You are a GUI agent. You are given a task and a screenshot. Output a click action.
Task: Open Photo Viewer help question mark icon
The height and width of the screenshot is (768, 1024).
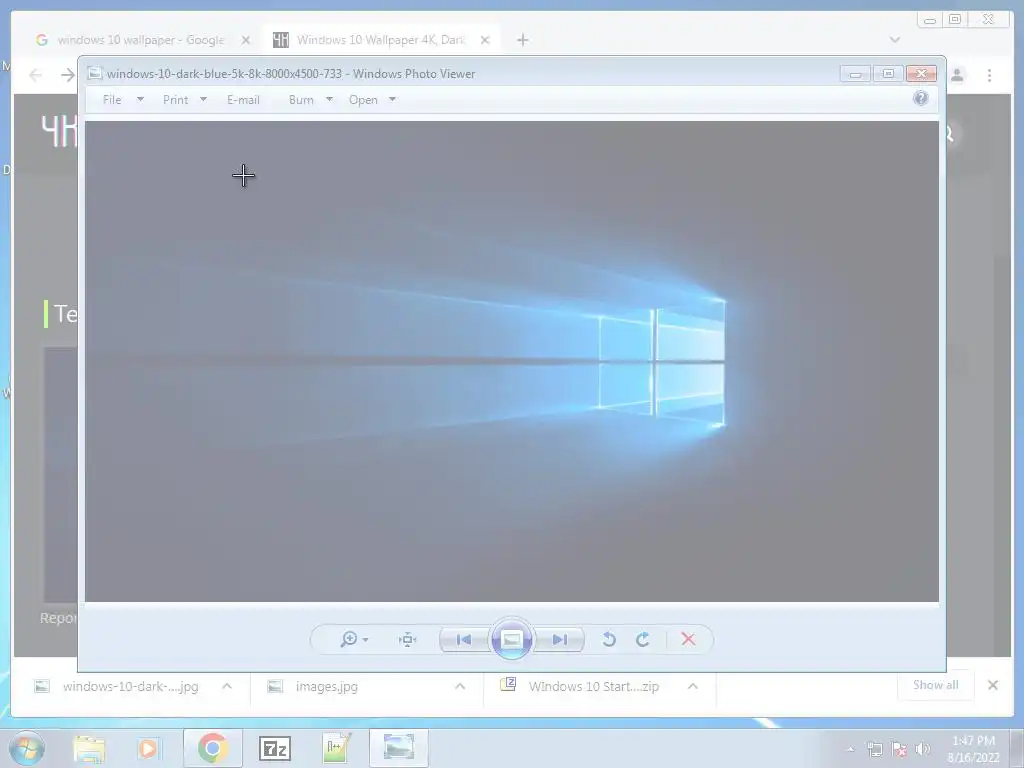point(921,99)
